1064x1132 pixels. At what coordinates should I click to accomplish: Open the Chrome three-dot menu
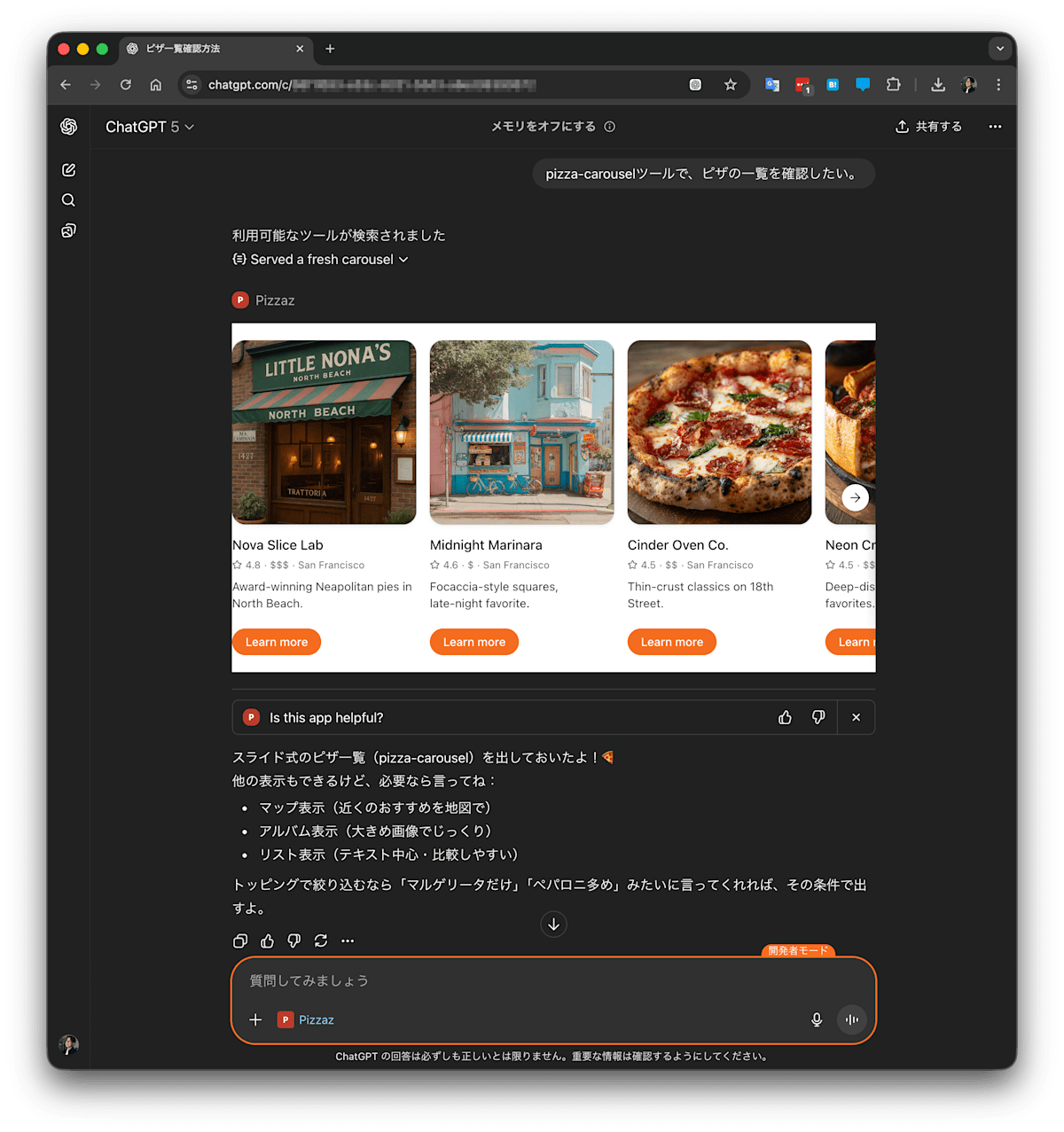pyautogui.click(x=998, y=85)
